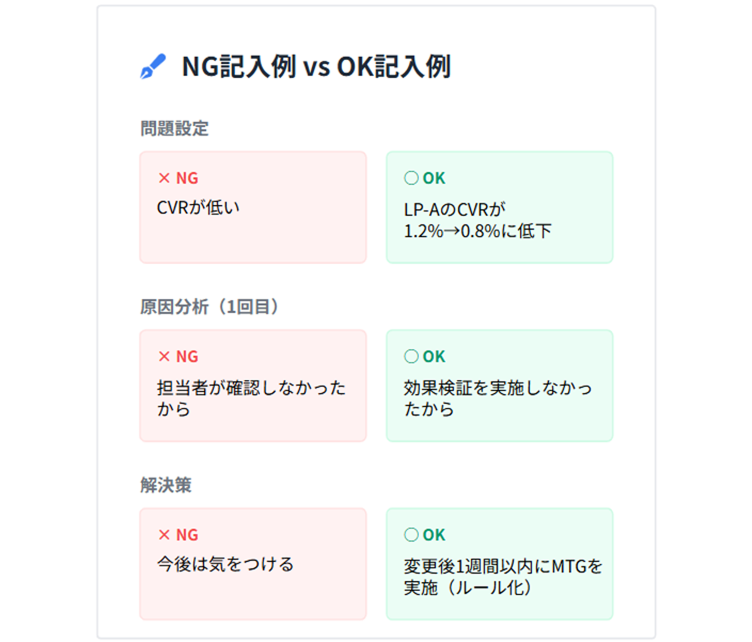The image size is (752, 642).
Task: Click the red × icon in 解決策 NG card
Action: pyautogui.click(x=165, y=535)
